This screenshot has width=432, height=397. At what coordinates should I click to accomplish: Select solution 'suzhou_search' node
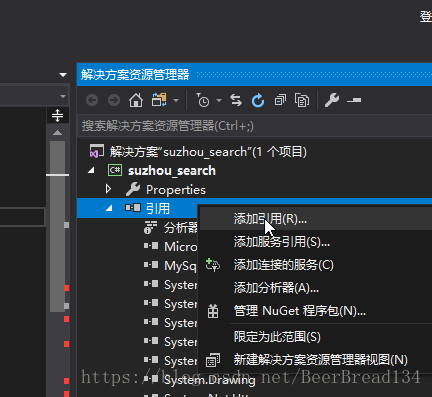tap(208, 152)
